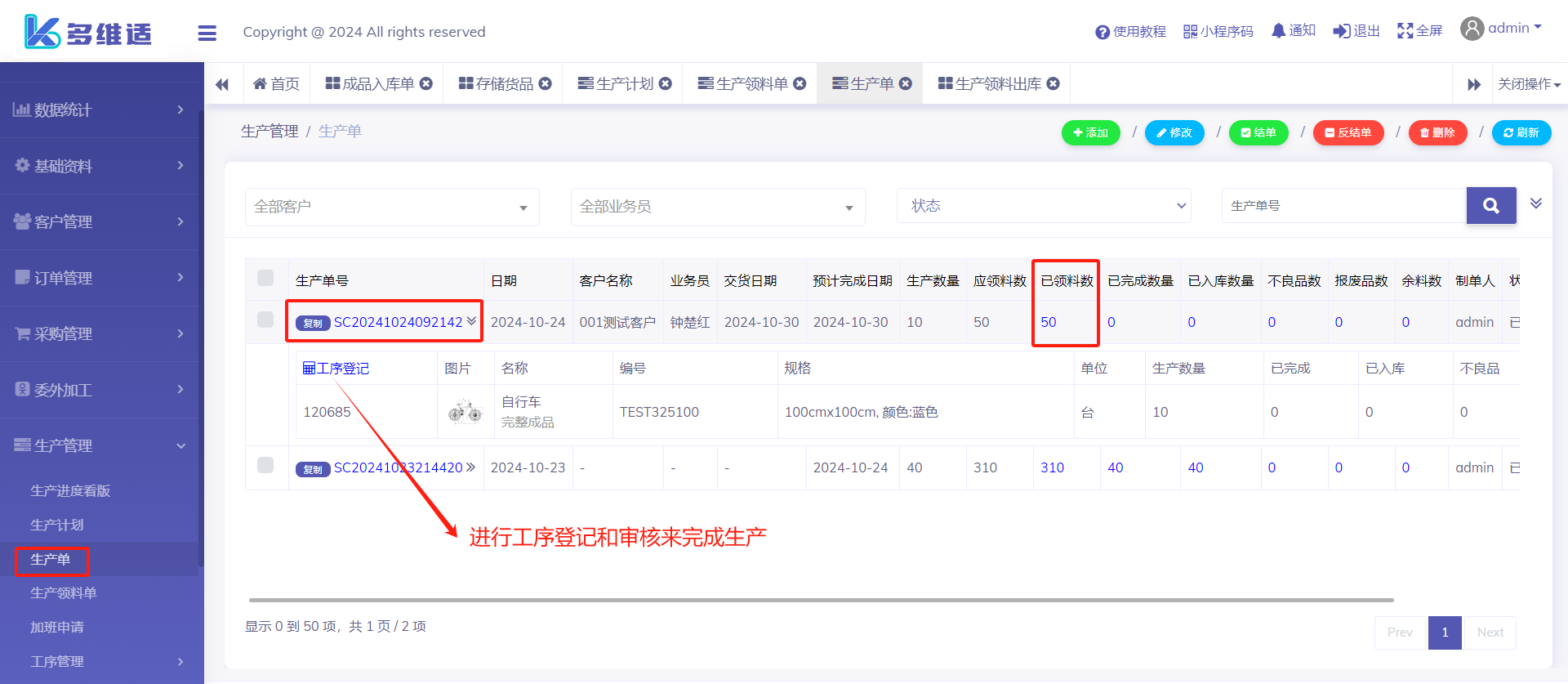Expand the admin user menu
This screenshot has height=684, width=1568.
(1501, 29)
